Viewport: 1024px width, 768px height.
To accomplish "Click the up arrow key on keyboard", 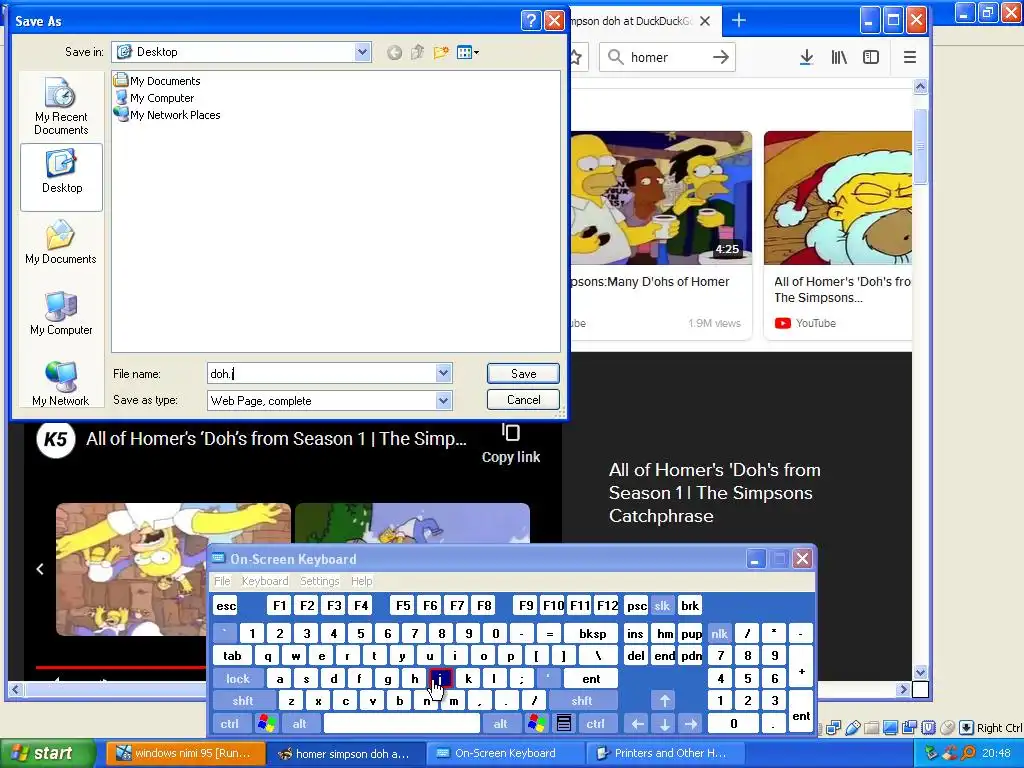I will click(x=665, y=701).
